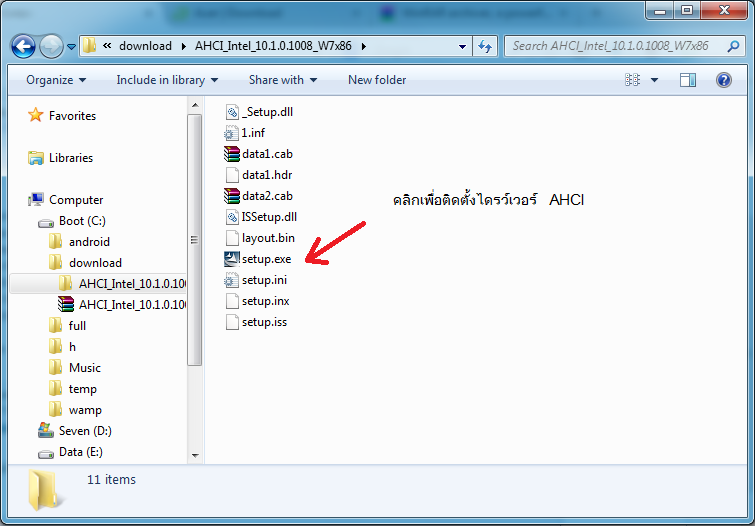Select the data1.cab archive file
This screenshot has width=755, height=526.
(266, 154)
